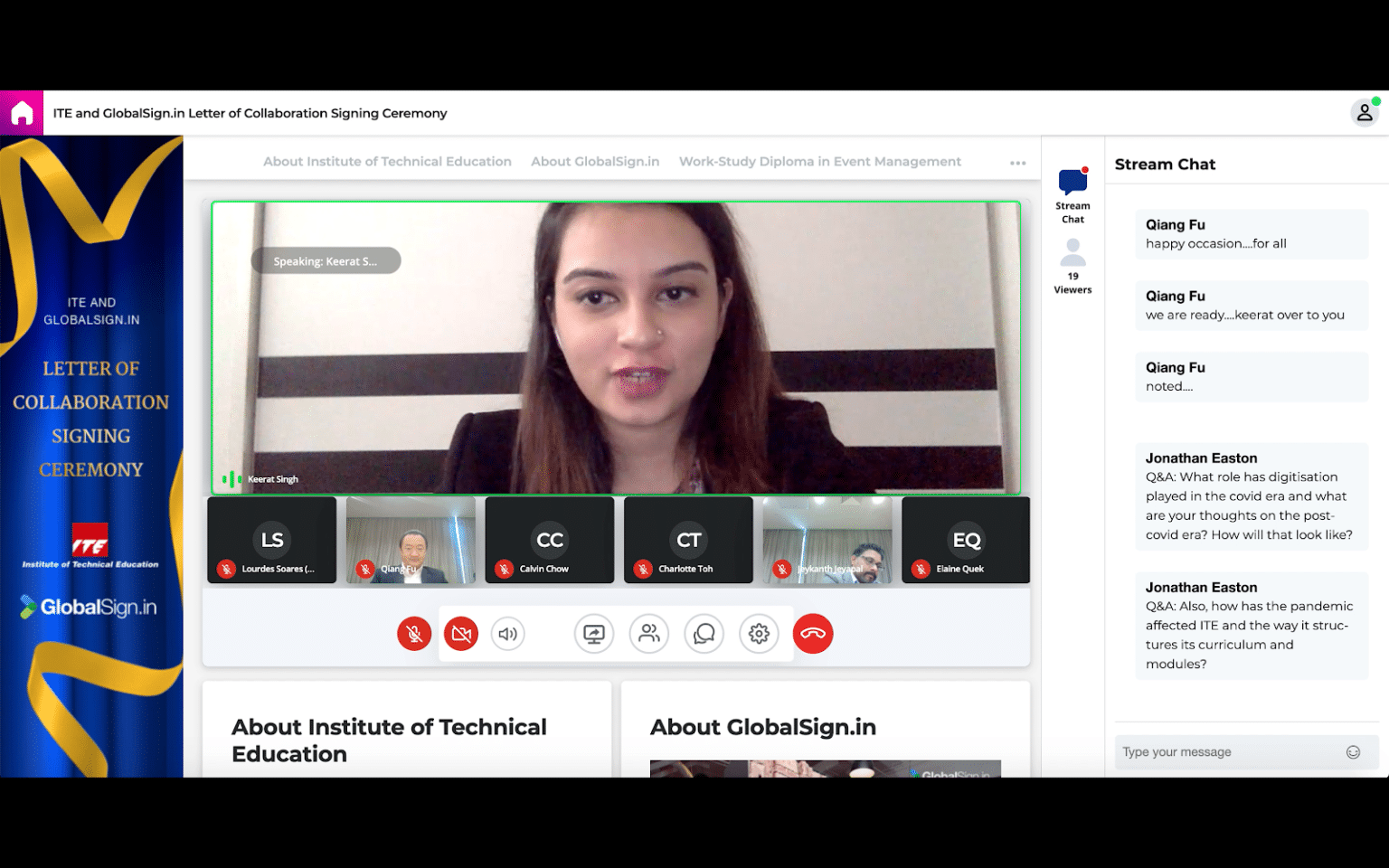The image size is (1389, 868).
Task: Unmute Qiang Fu's microphone badge
Action: (365, 570)
